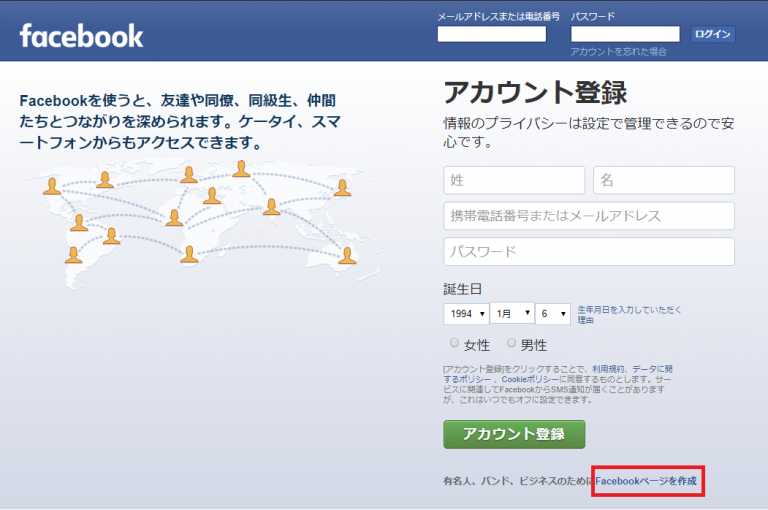Click the 姓 last name field
The image size is (768, 510).
[514, 180]
